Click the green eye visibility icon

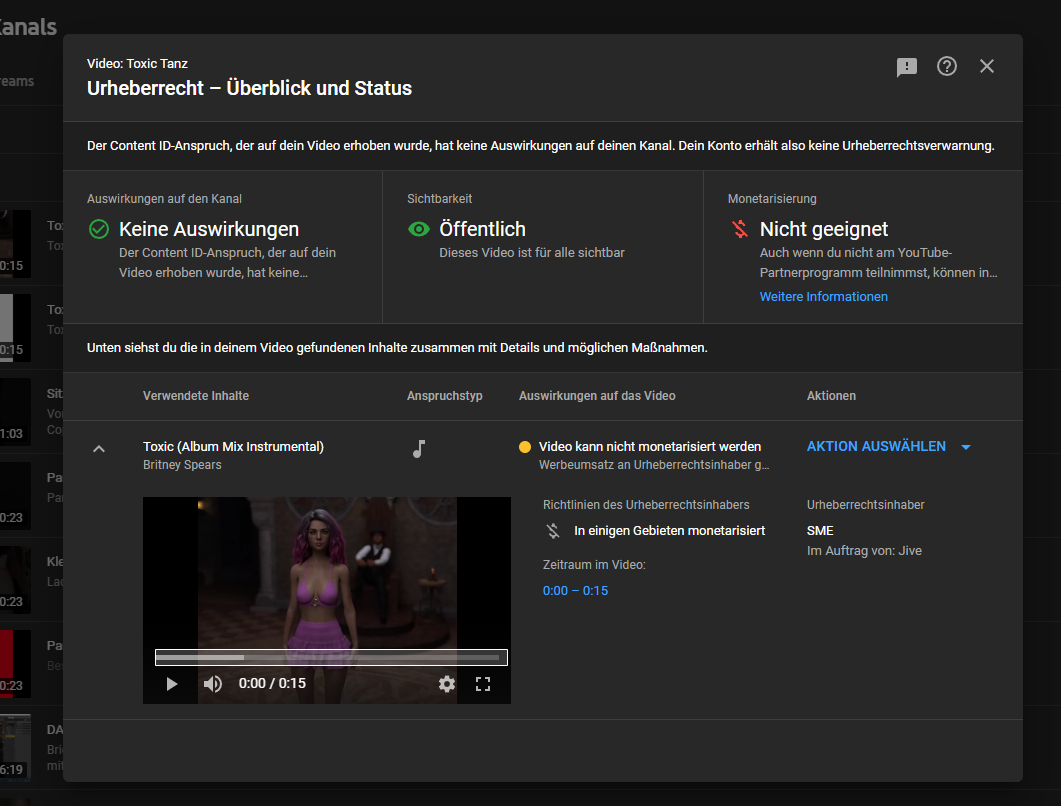click(419, 229)
